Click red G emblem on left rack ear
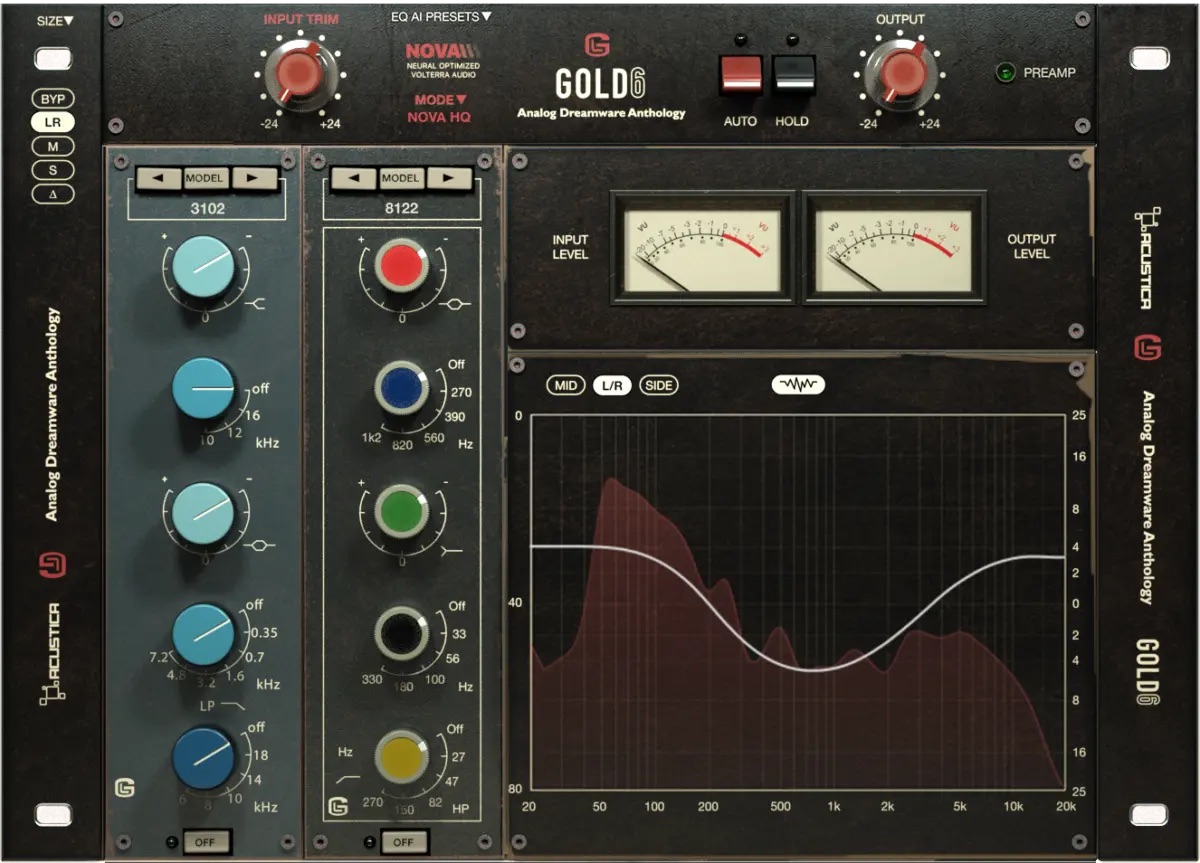 (x=51, y=566)
